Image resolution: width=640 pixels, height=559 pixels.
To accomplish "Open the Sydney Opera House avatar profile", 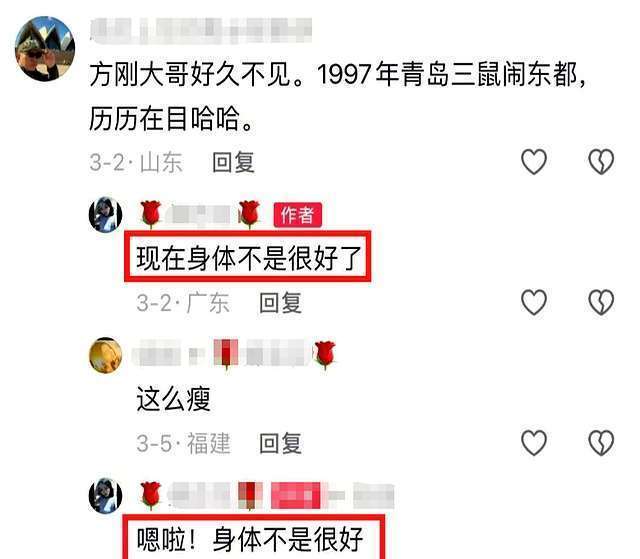I will tap(45, 48).
